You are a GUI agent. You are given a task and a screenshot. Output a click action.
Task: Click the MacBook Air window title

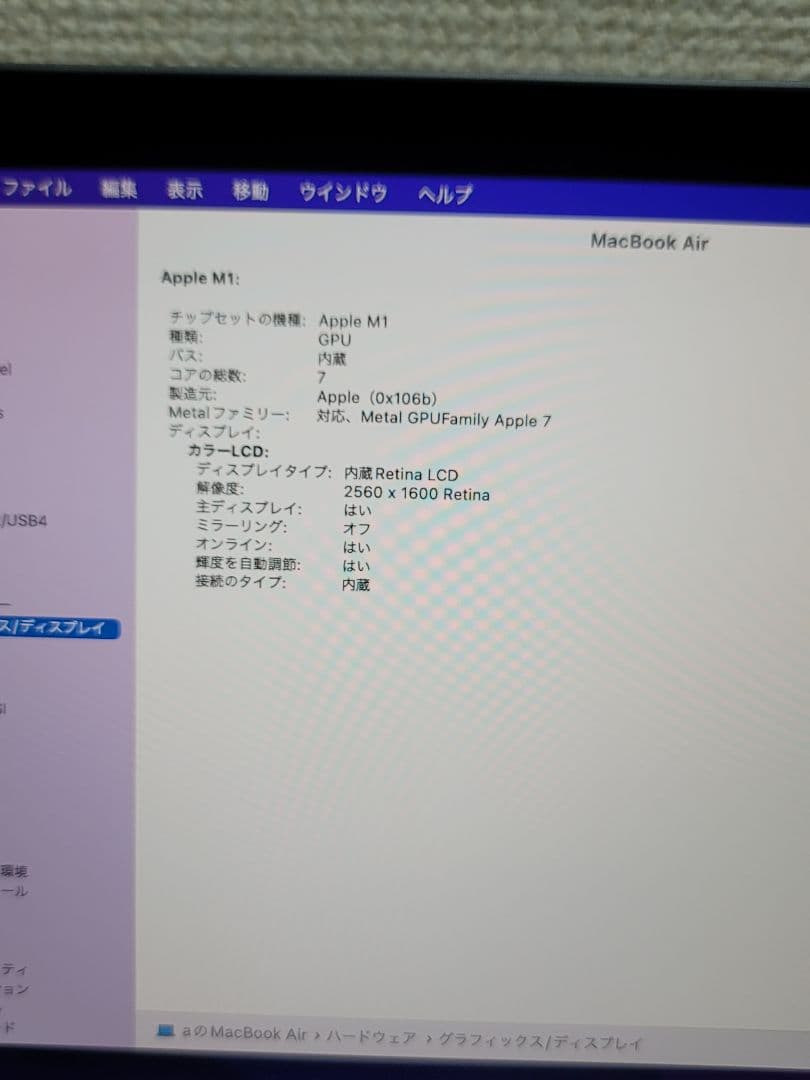[x=650, y=242]
